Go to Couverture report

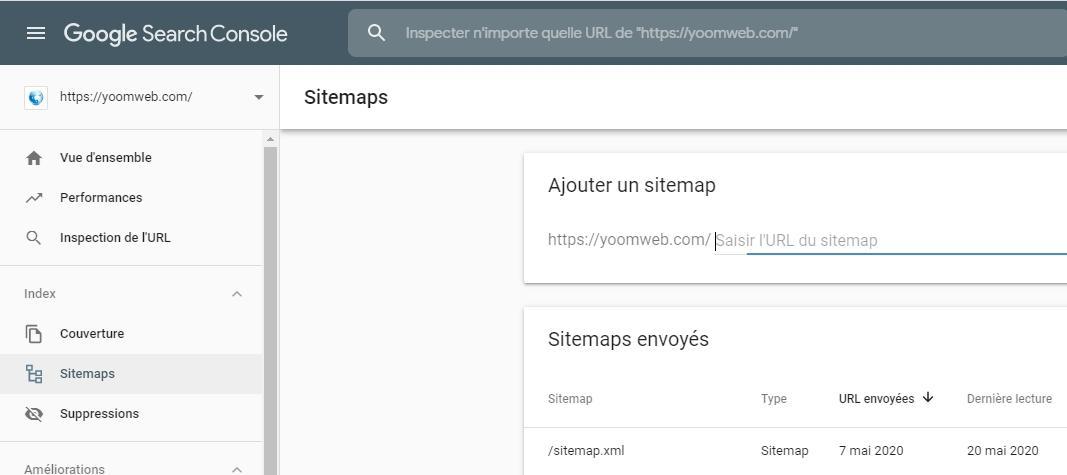[92, 334]
